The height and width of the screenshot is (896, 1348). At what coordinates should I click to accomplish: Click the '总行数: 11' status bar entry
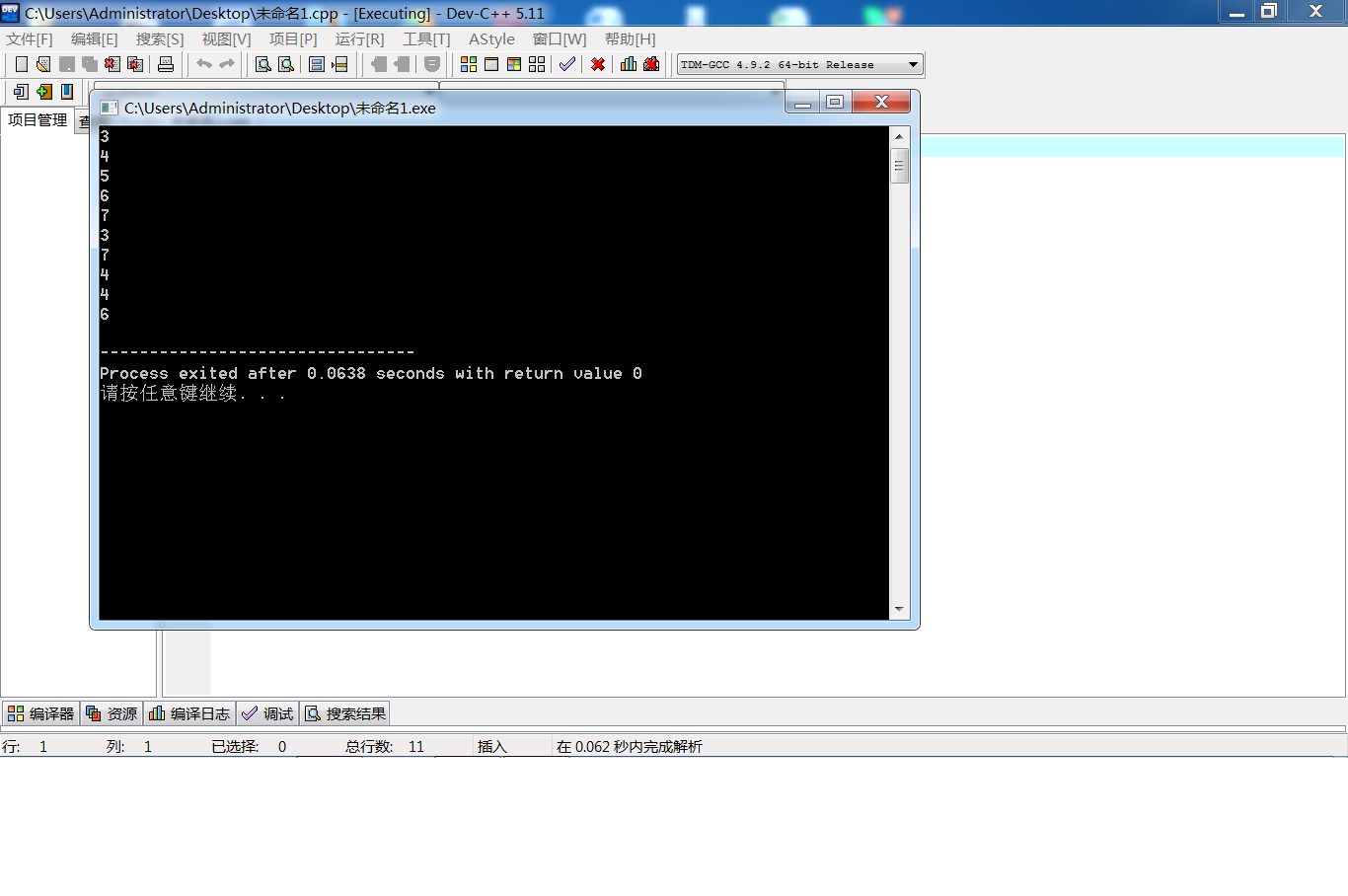[x=385, y=747]
